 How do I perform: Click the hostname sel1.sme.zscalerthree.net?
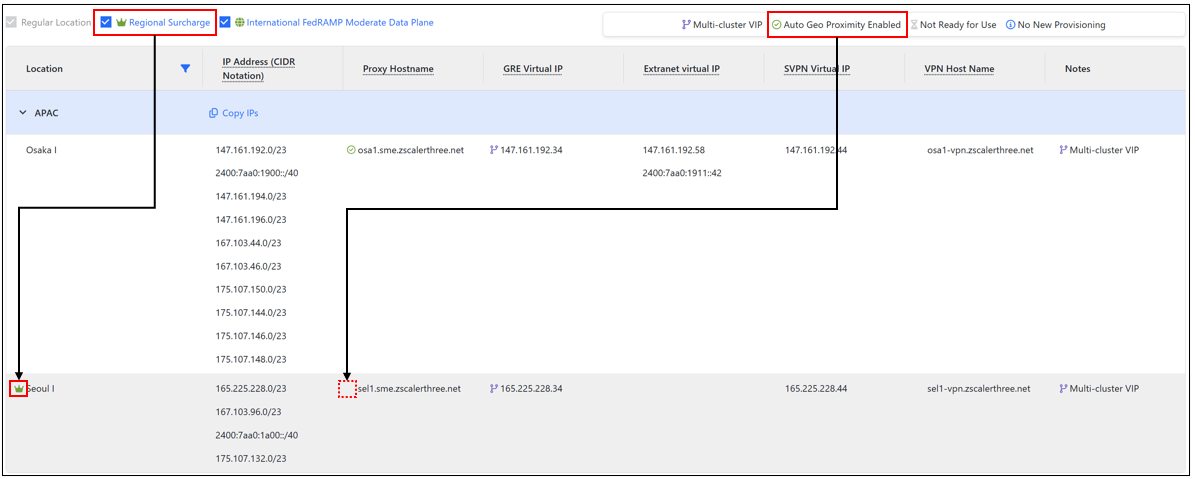click(409, 389)
